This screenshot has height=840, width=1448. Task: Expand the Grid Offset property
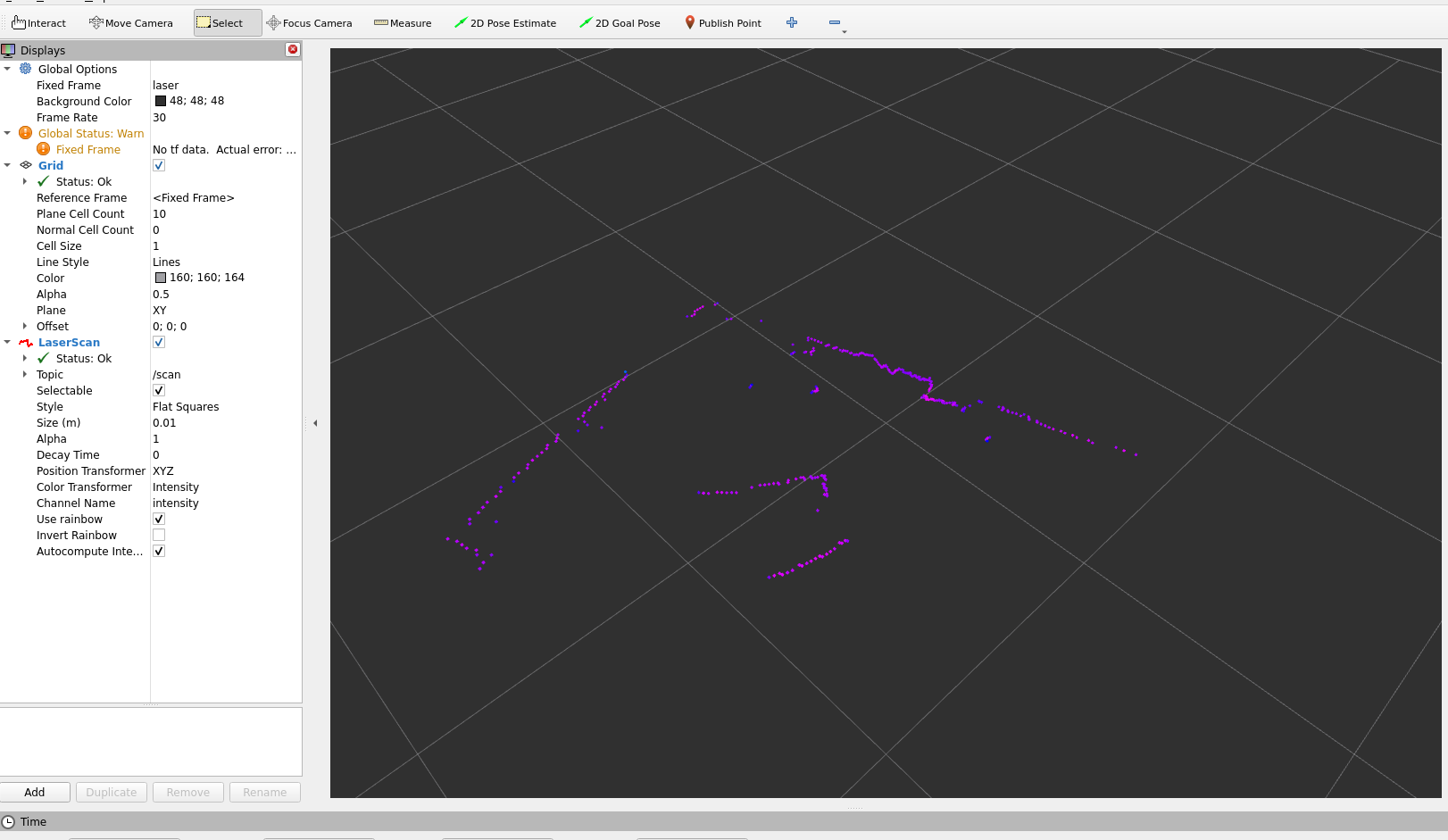[x=25, y=326]
